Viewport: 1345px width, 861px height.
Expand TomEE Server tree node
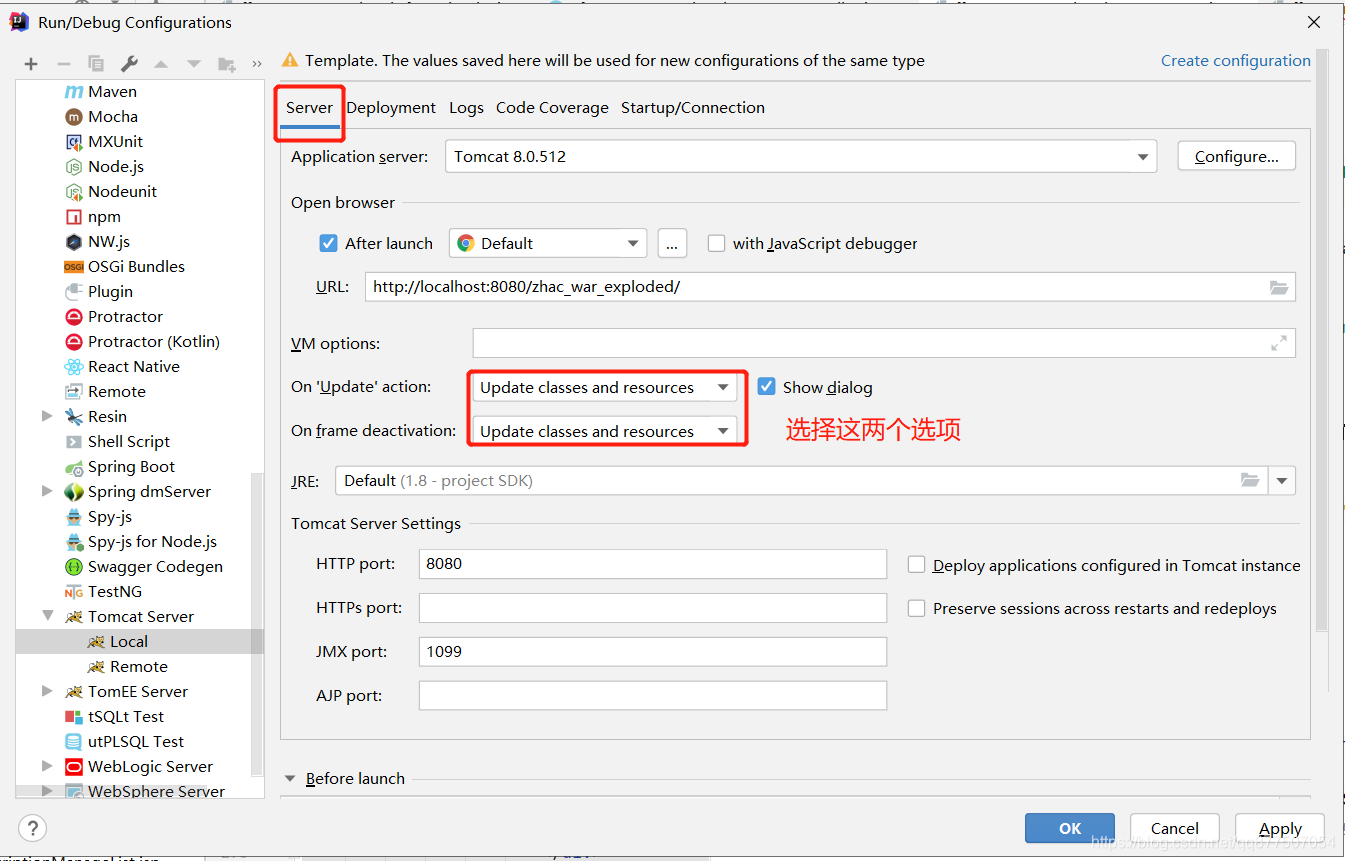tap(47, 691)
